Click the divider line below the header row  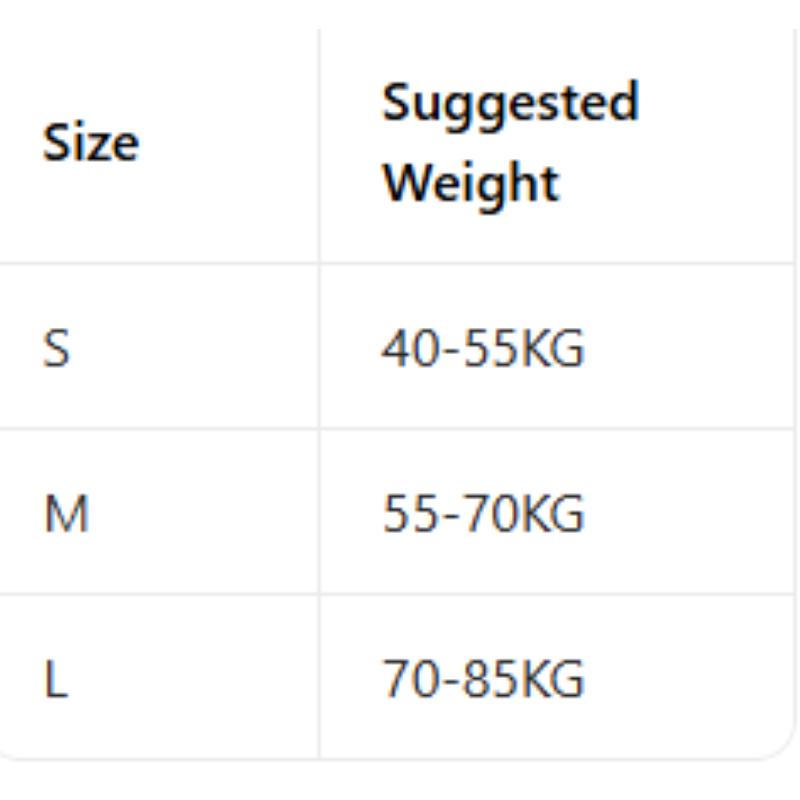point(400,264)
